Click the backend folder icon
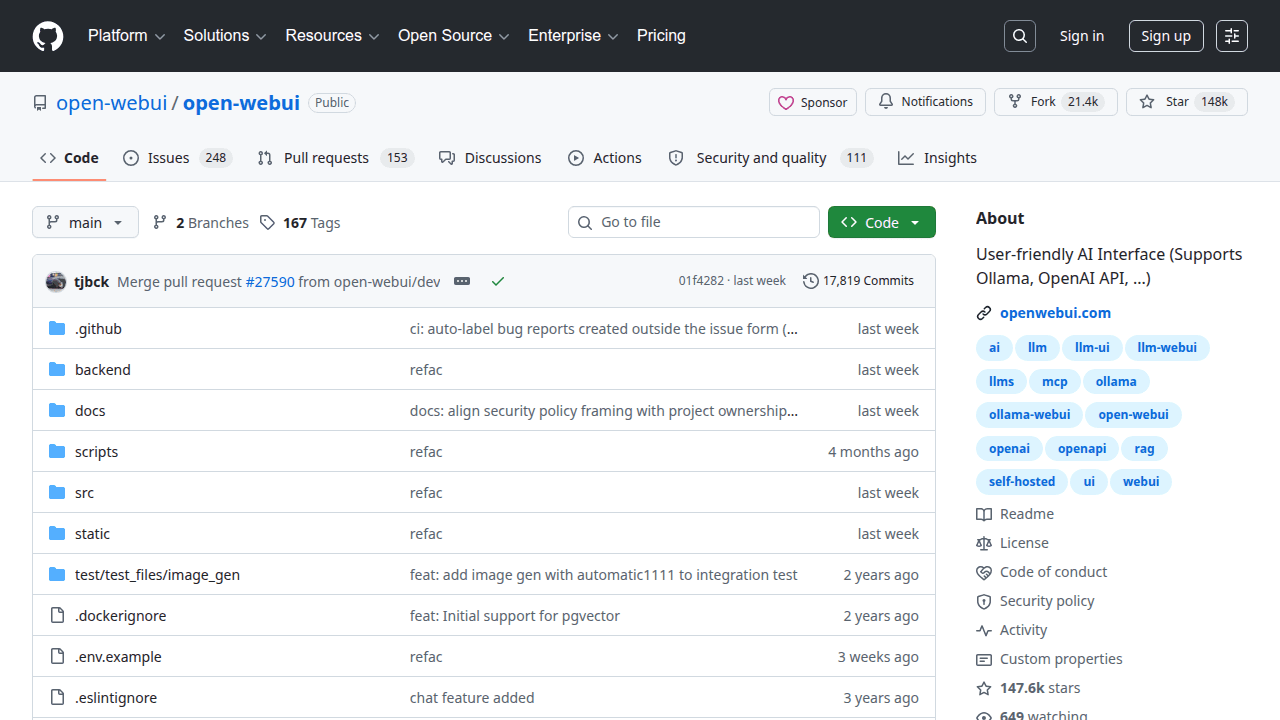The height and width of the screenshot is (720, 1280). [57, 369]
